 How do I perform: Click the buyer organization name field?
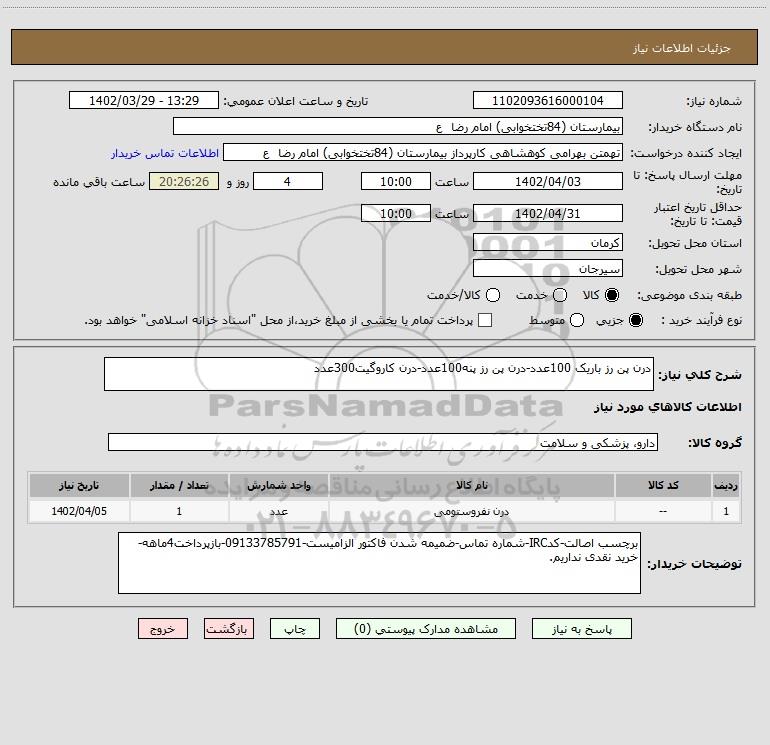(x=398, y=126)
